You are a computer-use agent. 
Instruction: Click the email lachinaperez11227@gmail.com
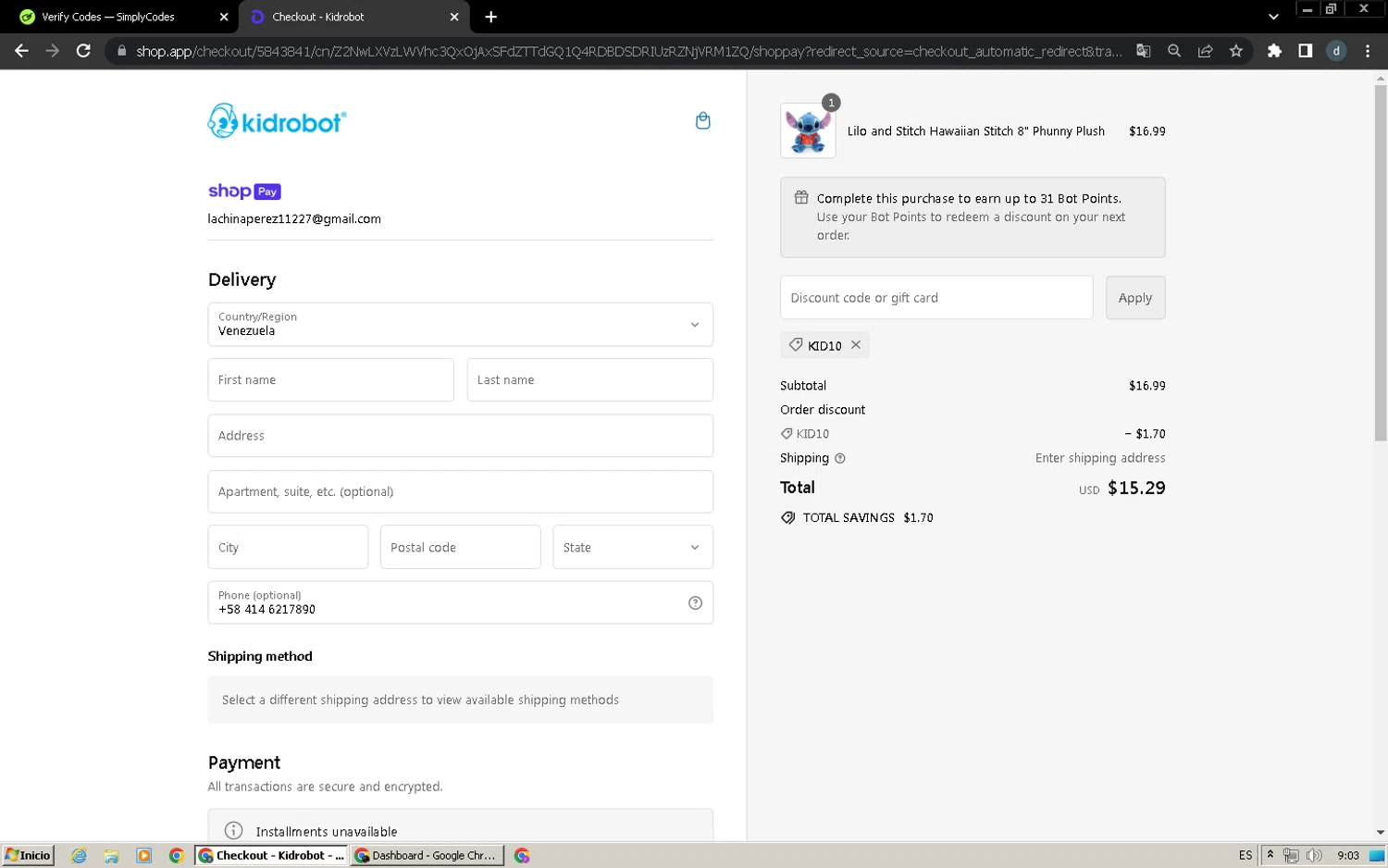point(294,219)
